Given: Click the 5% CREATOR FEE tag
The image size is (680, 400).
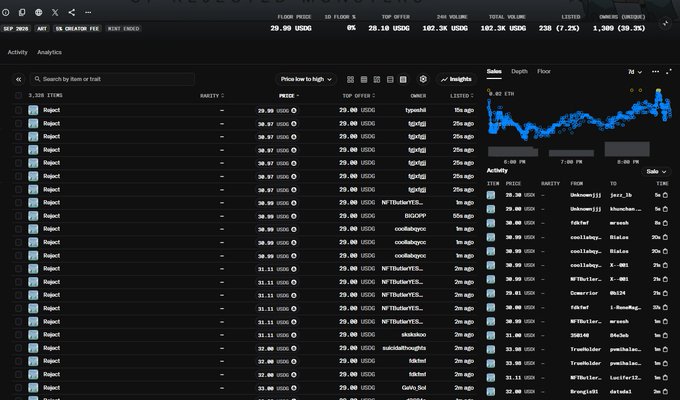Looking at the screenshot, I should coord(77,29).
